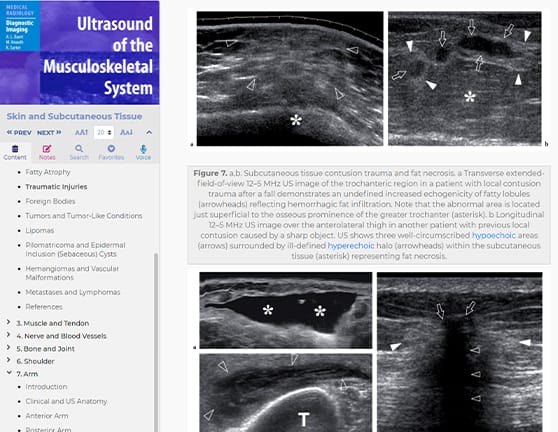The image size is (558, 432).
Task: Open Anterior Arm section
Action: (47, 416)
